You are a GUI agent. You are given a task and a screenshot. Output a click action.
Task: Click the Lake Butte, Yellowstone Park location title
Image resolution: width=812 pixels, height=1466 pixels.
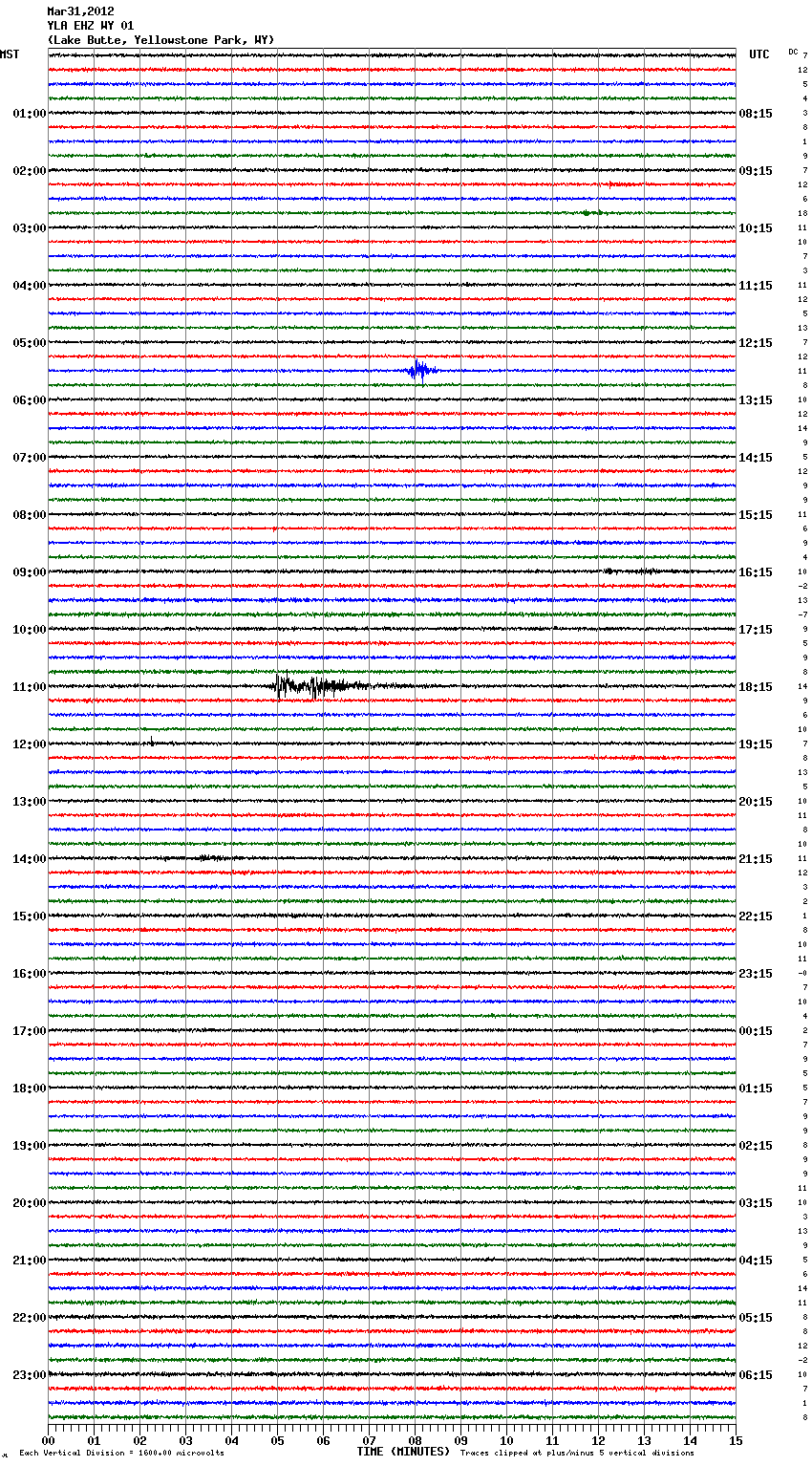click(x=160, y=40)
